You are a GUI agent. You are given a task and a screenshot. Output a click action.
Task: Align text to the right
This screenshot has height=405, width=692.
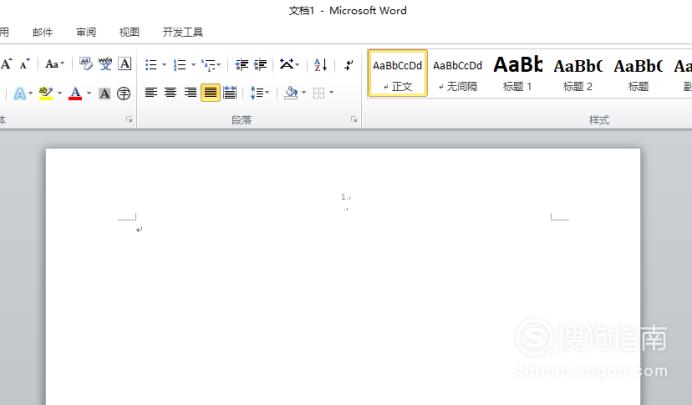click(190, 93)
